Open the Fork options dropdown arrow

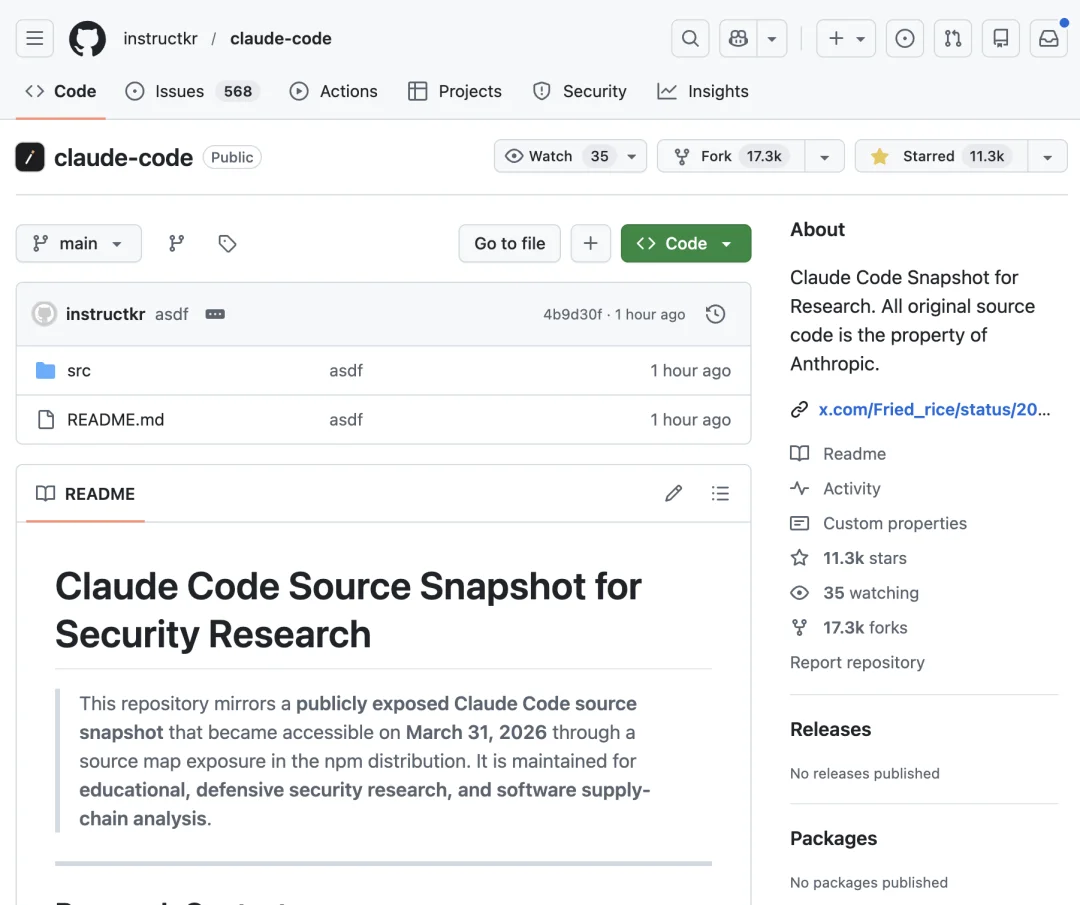point(824,156)
